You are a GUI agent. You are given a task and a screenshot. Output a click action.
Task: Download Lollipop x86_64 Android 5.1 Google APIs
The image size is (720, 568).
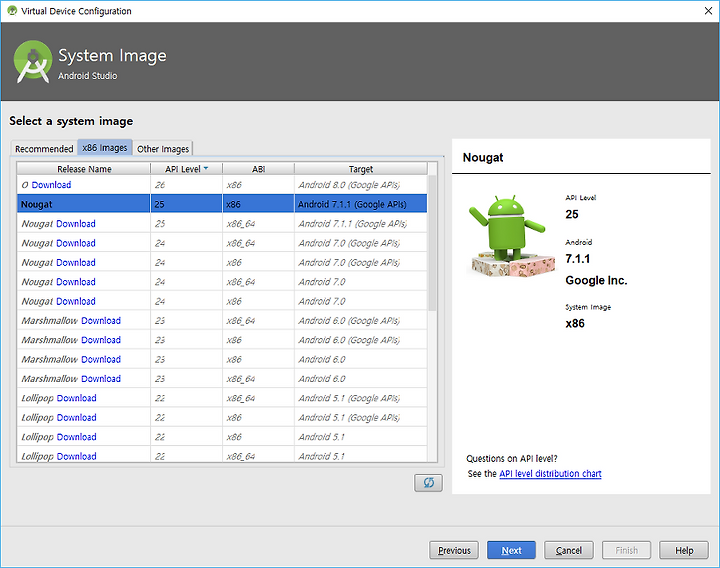pos(77,398)
